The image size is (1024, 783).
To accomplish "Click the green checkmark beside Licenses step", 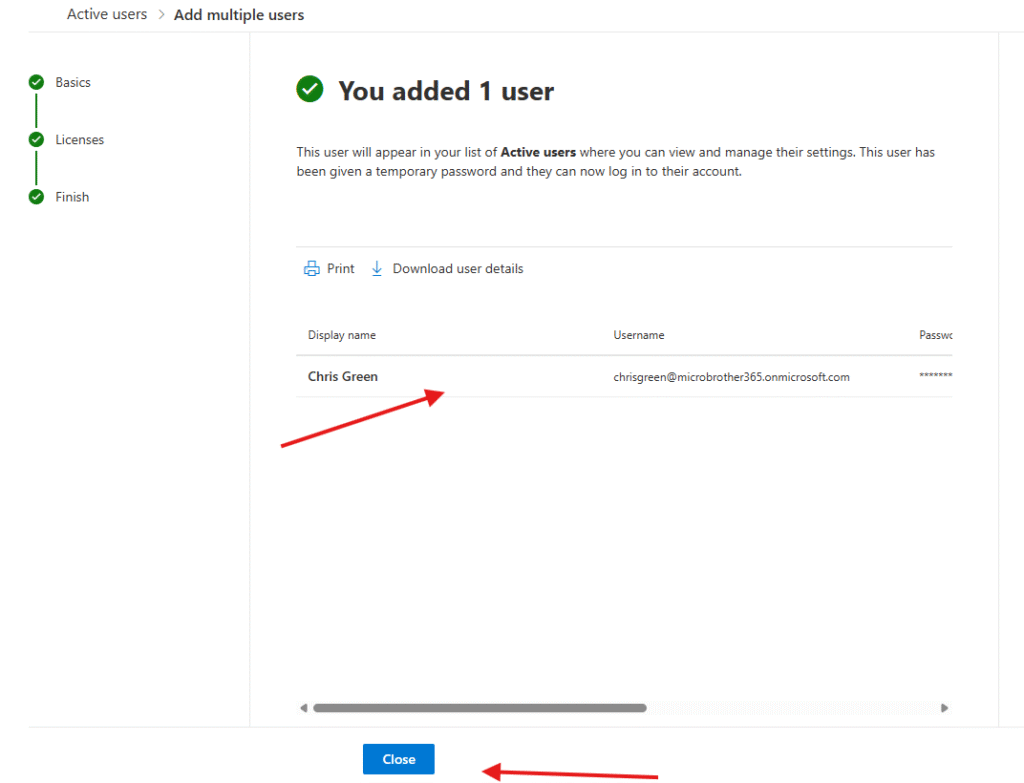I will pos(37,140).
